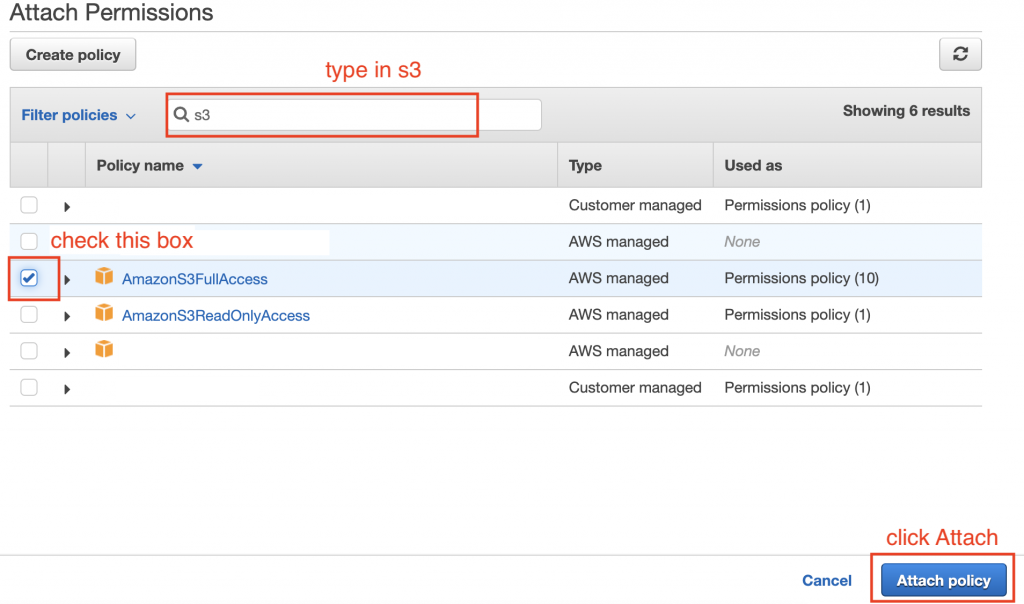Open the AmazonS3ReadOnlyAccess policy link
1024x604 pixels.
(x=216, y=315)
